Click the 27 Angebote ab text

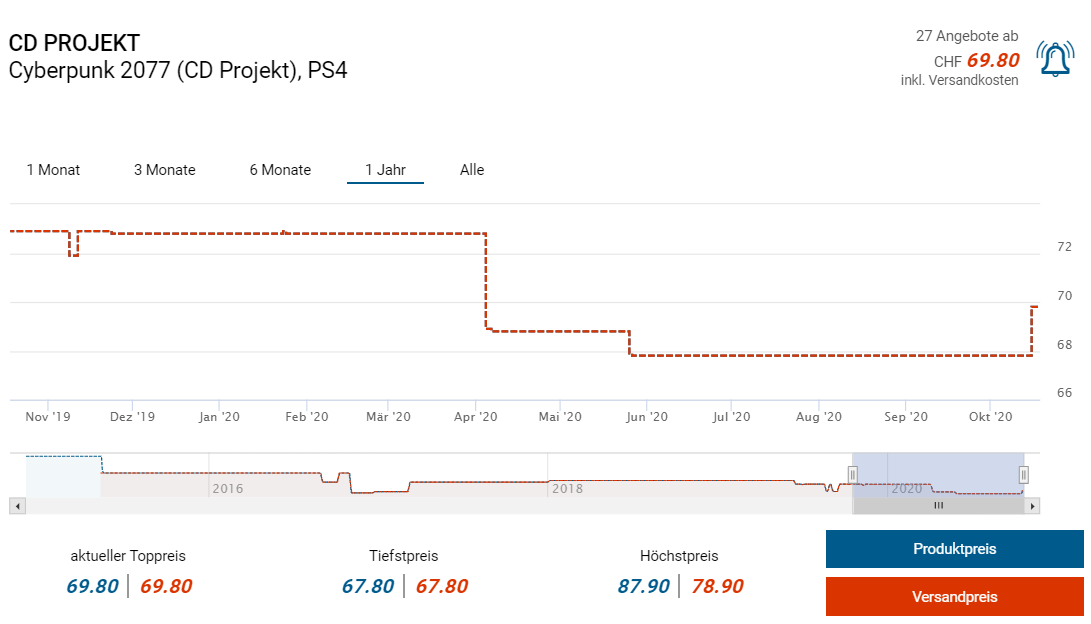pos(966,36)
